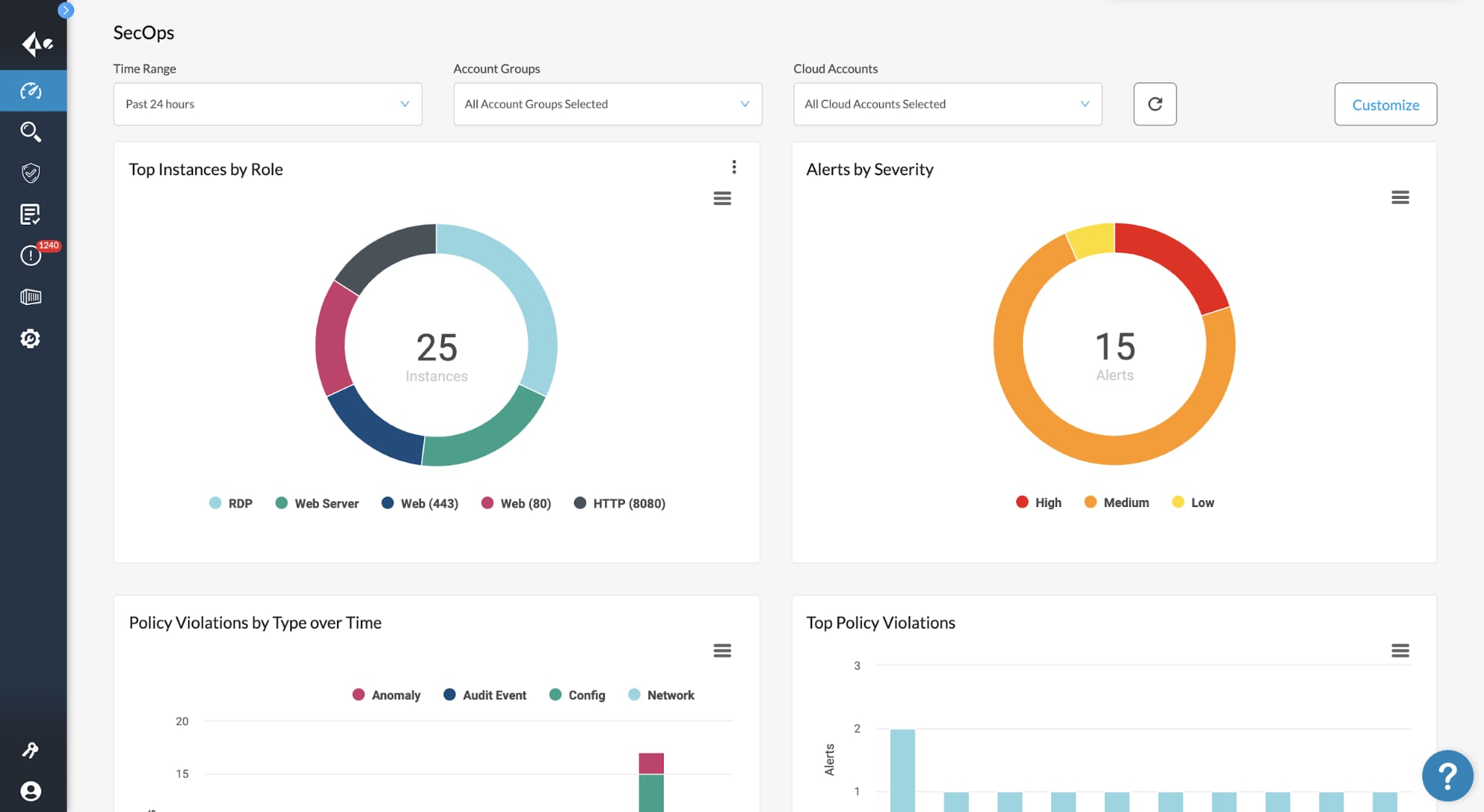The width and height of the screenshot is (1484, 812).
Task: Click the "Top Policy Violations" widget title
Action: (880, 623)
